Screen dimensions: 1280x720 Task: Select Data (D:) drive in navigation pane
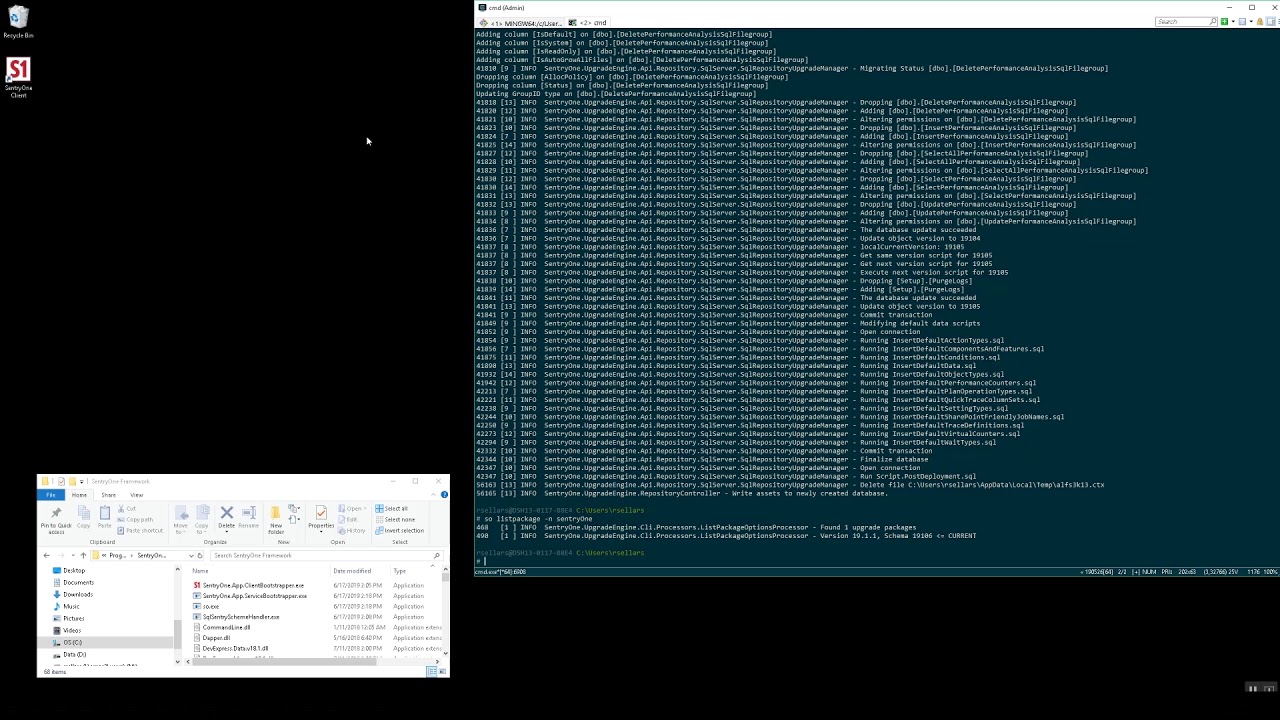tap(74, 654)
